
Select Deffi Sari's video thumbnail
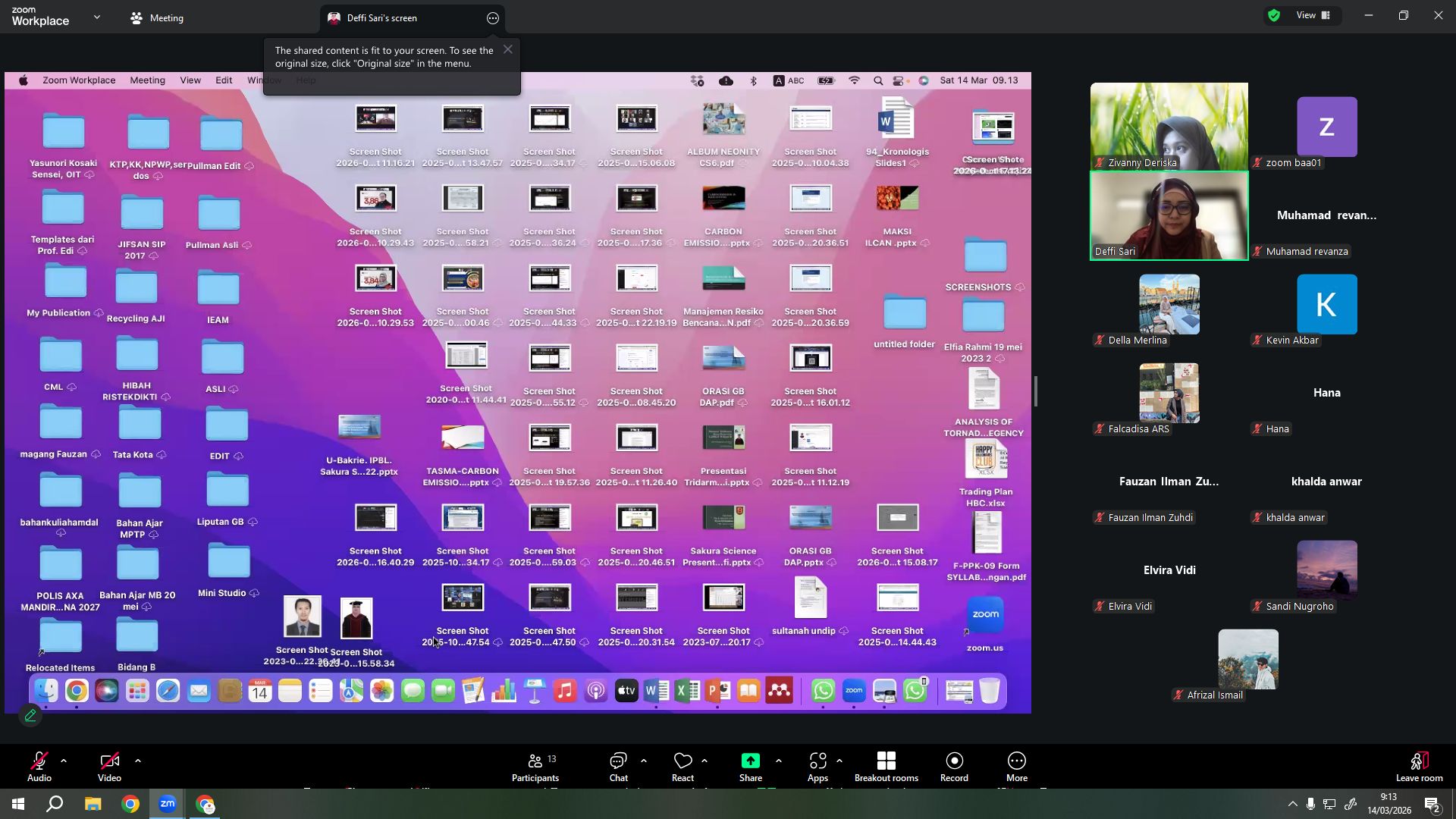click(1169, 216)
